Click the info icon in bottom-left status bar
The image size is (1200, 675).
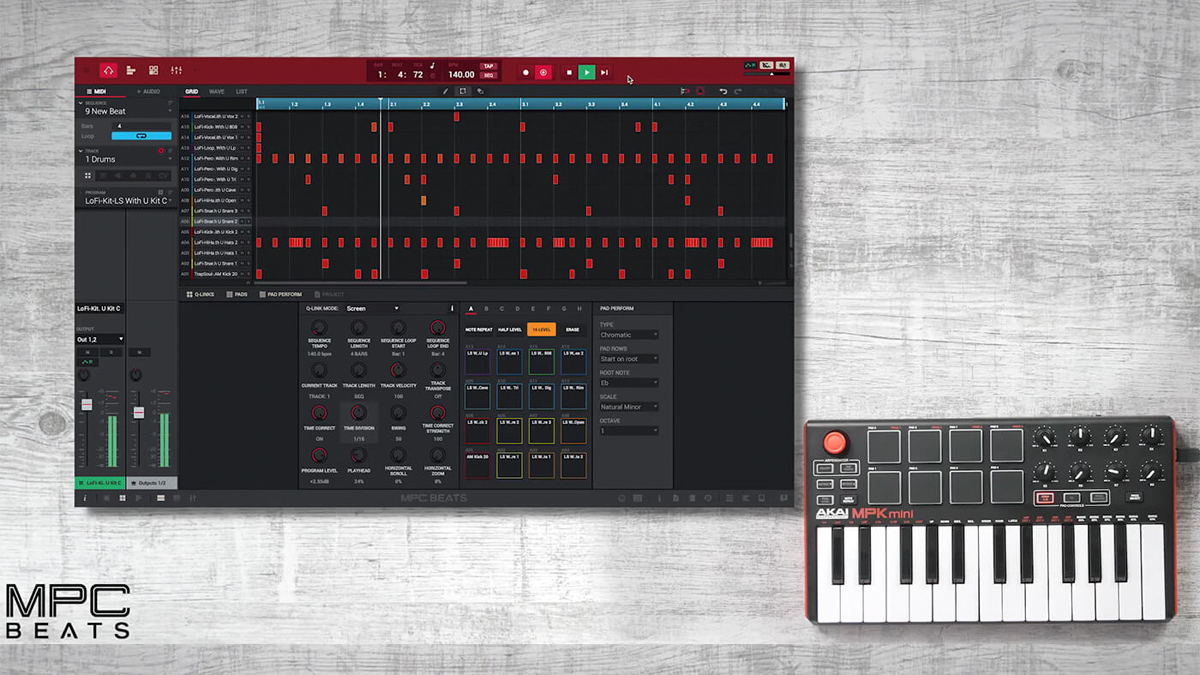86,497
